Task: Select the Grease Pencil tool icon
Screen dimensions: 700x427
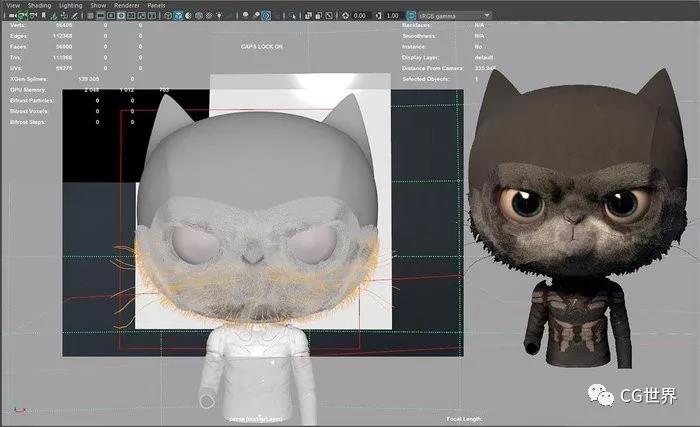Action: click(75, 16)
